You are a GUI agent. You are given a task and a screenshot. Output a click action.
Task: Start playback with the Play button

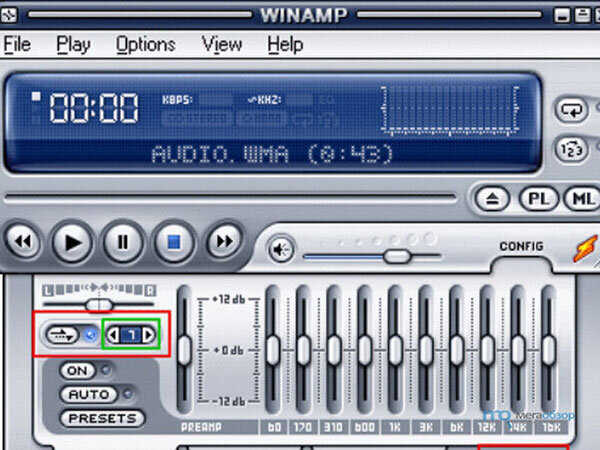(72, 242)
